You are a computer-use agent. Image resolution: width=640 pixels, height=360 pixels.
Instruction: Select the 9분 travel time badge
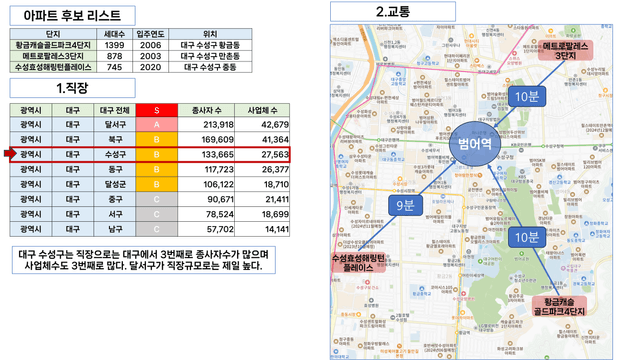pyautogui.click(x=405, y=205)
